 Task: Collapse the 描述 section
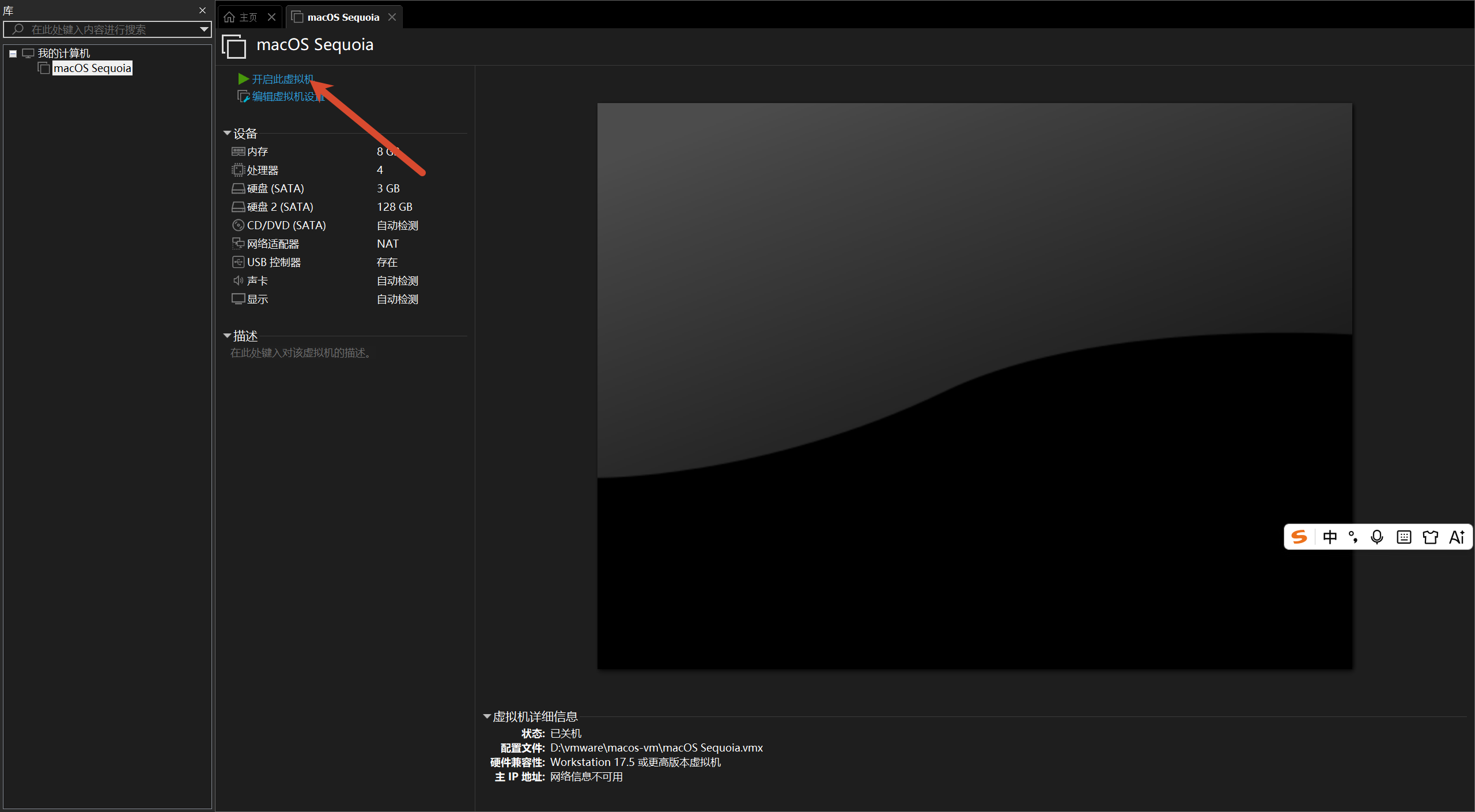tap(227, 335)
